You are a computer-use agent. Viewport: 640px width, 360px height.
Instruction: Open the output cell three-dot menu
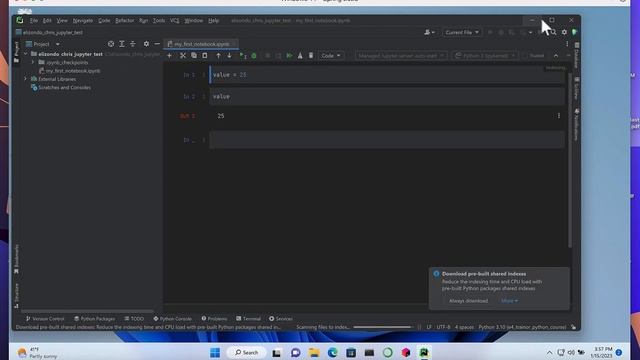click(559, 116)
